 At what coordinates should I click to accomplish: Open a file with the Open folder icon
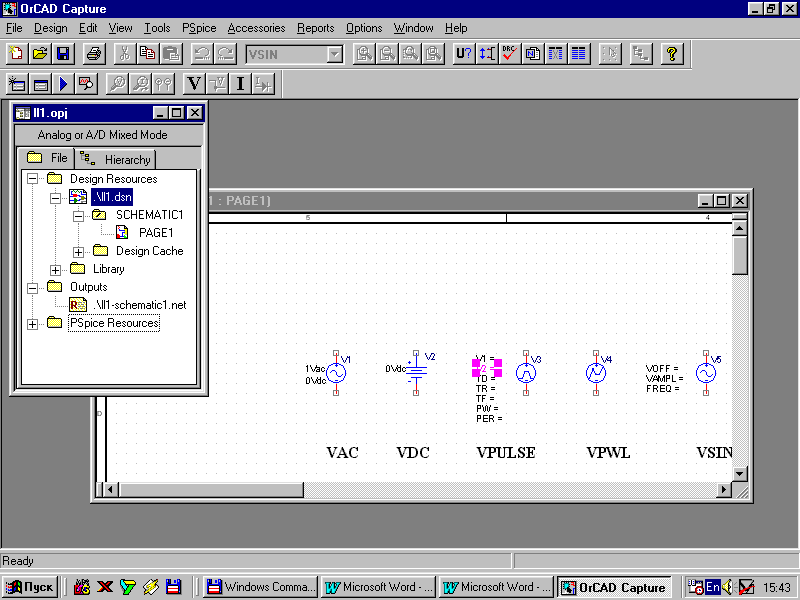coord(40,54)
